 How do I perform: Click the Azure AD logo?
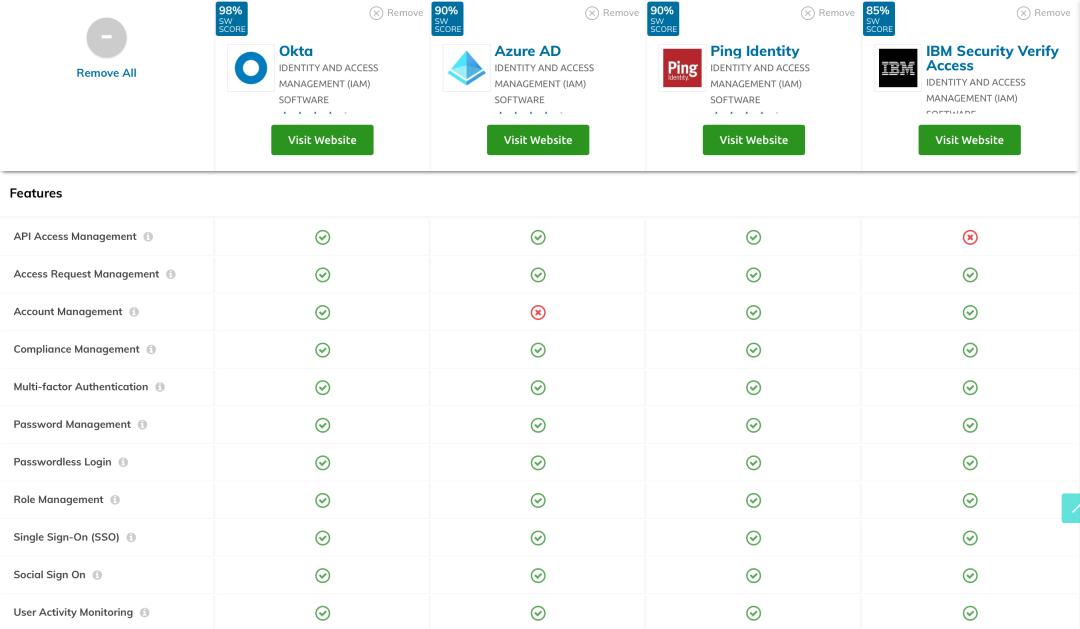(466, 68)
